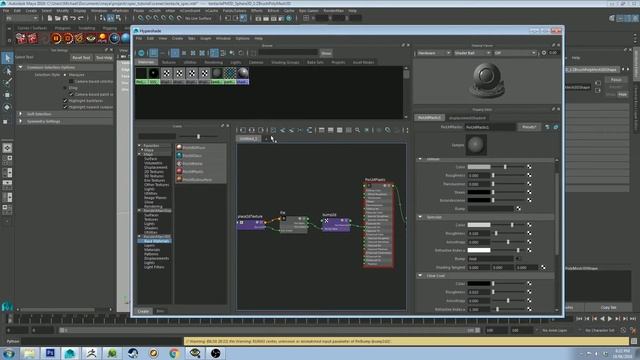
Task: Click the Show button in Browser toolbar
Action: click(x=326, y=53)
